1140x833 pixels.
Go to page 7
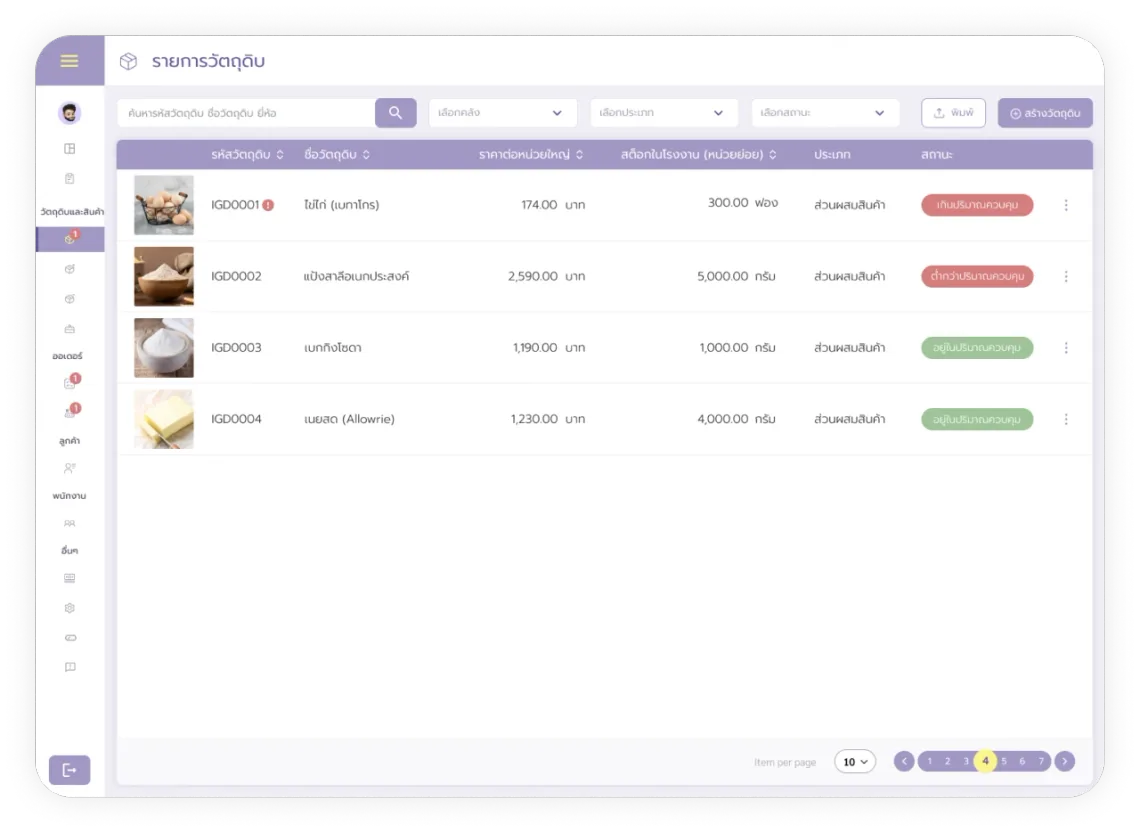pos(1041,761)
